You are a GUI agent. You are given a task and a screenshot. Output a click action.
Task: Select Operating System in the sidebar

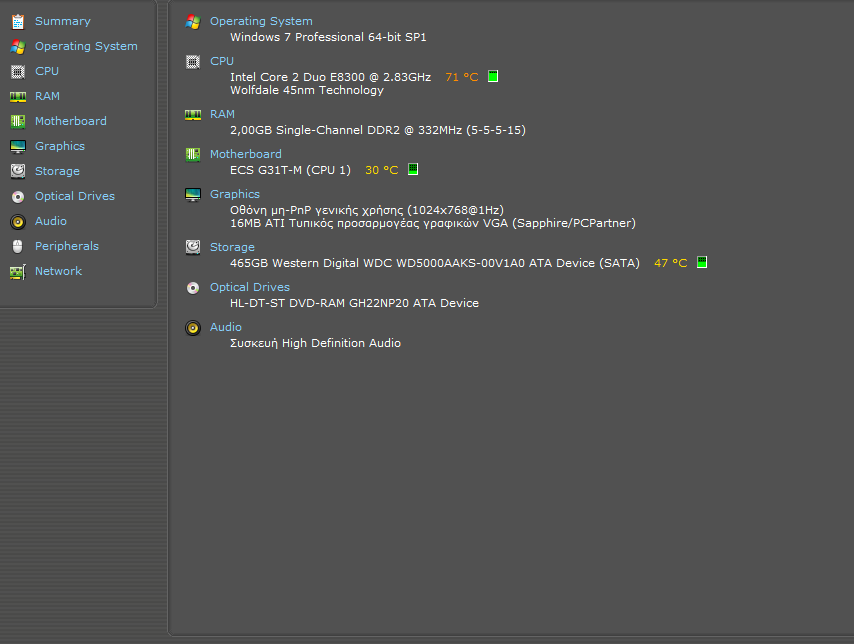[86, 46]
